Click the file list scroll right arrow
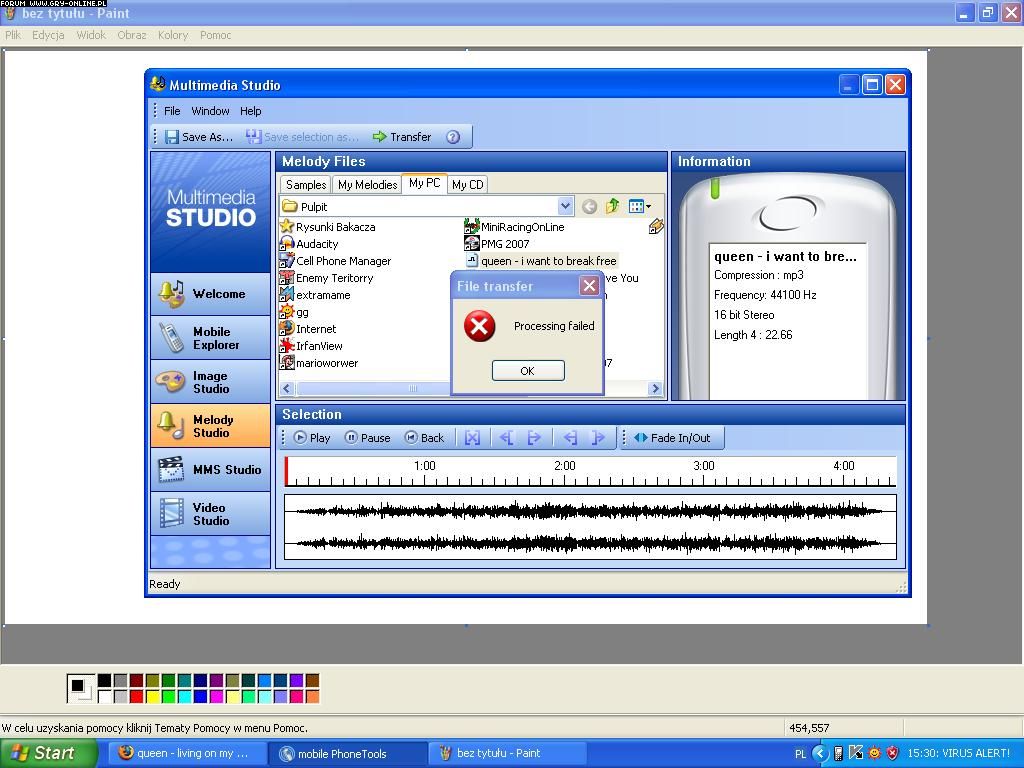 656,388
